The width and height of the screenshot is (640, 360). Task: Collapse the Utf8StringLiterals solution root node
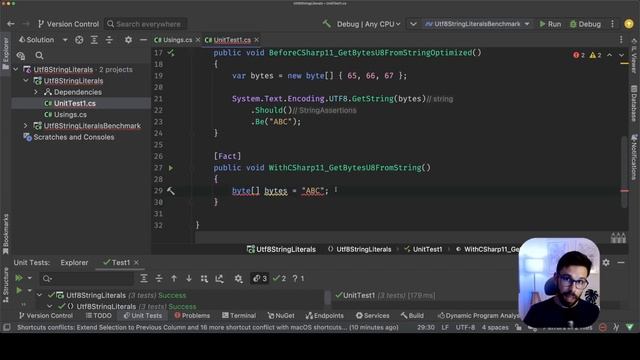(x=16, y=69)
